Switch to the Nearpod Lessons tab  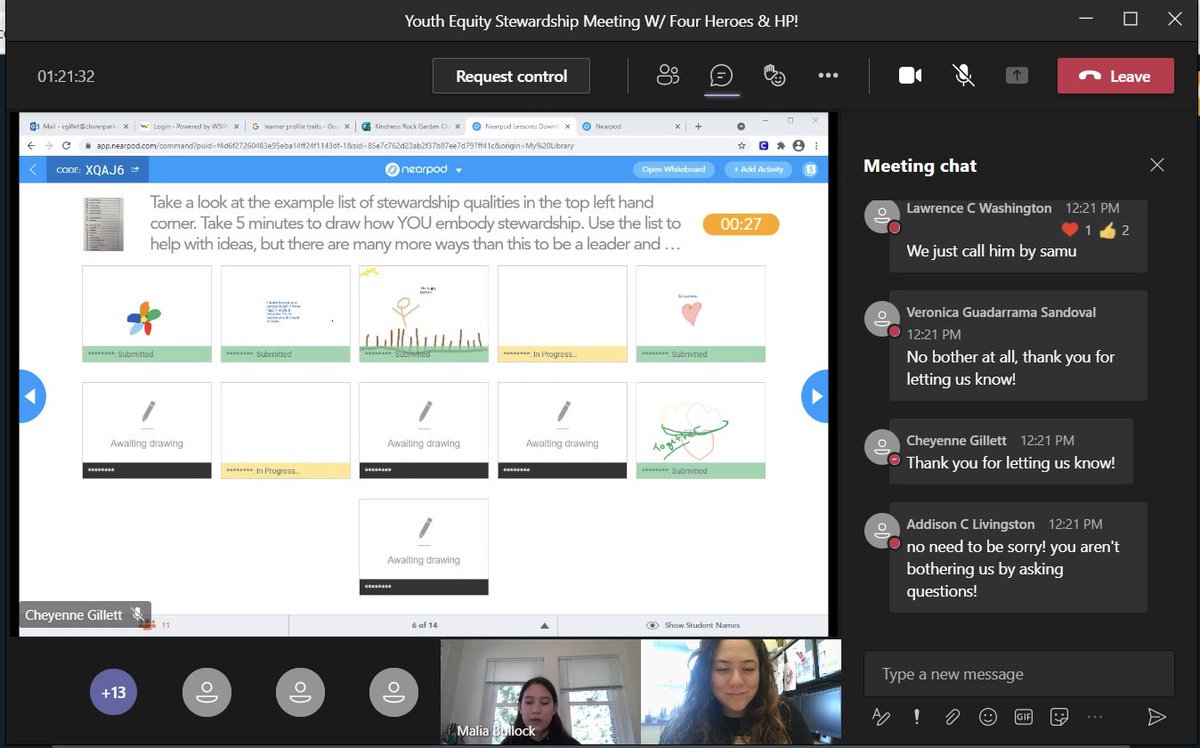point(522,127)
